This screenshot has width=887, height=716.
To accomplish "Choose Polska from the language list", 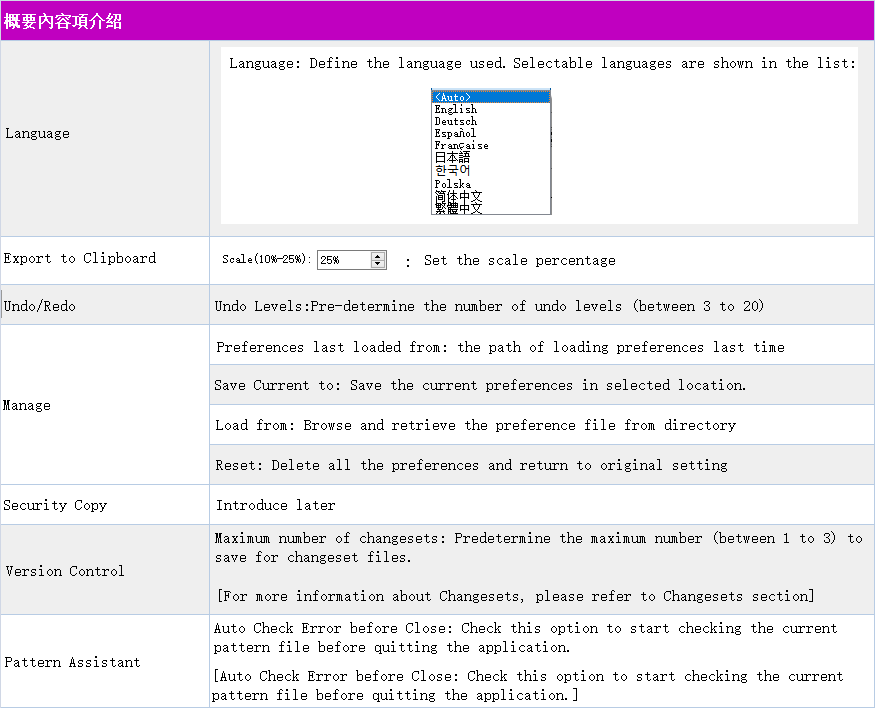I will click(x=452, y=184).
